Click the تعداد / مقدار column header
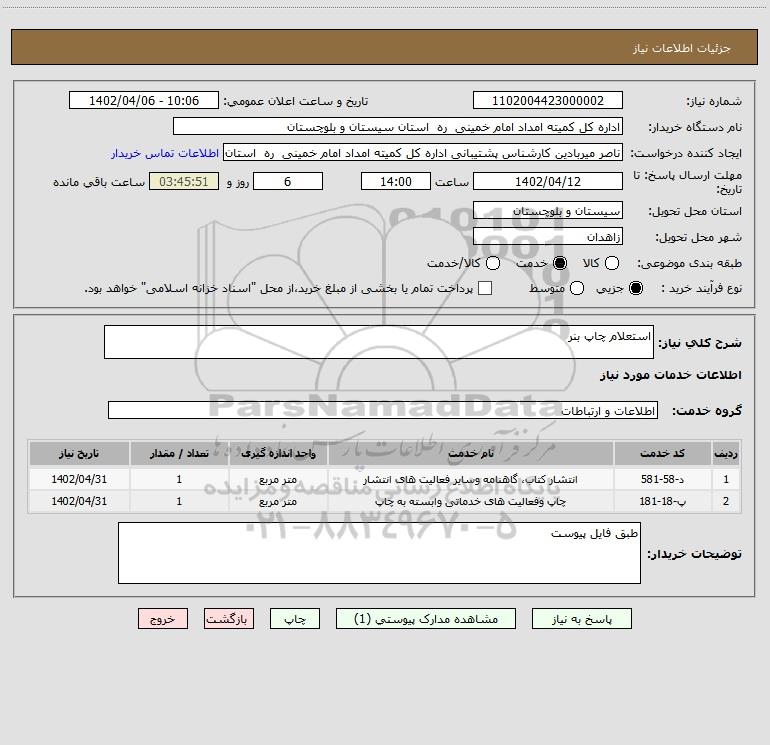 tap(179, 453)
